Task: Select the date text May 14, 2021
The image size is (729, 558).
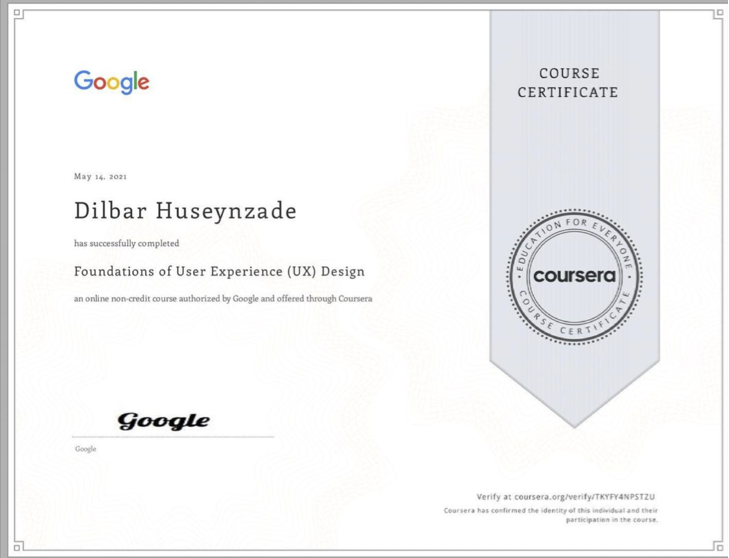Action: click(x=100, y=176)
